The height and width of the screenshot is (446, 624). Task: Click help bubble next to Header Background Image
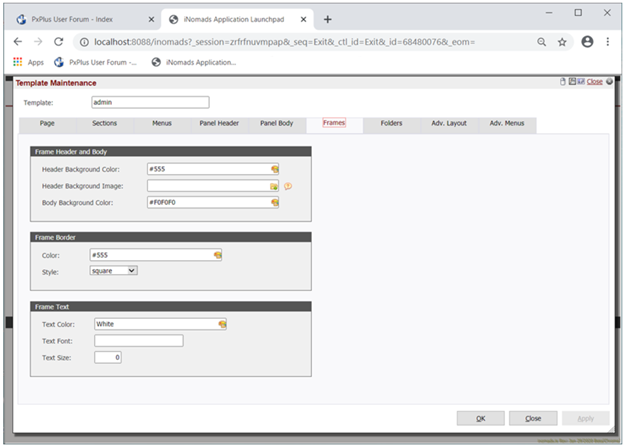[288, 186]
